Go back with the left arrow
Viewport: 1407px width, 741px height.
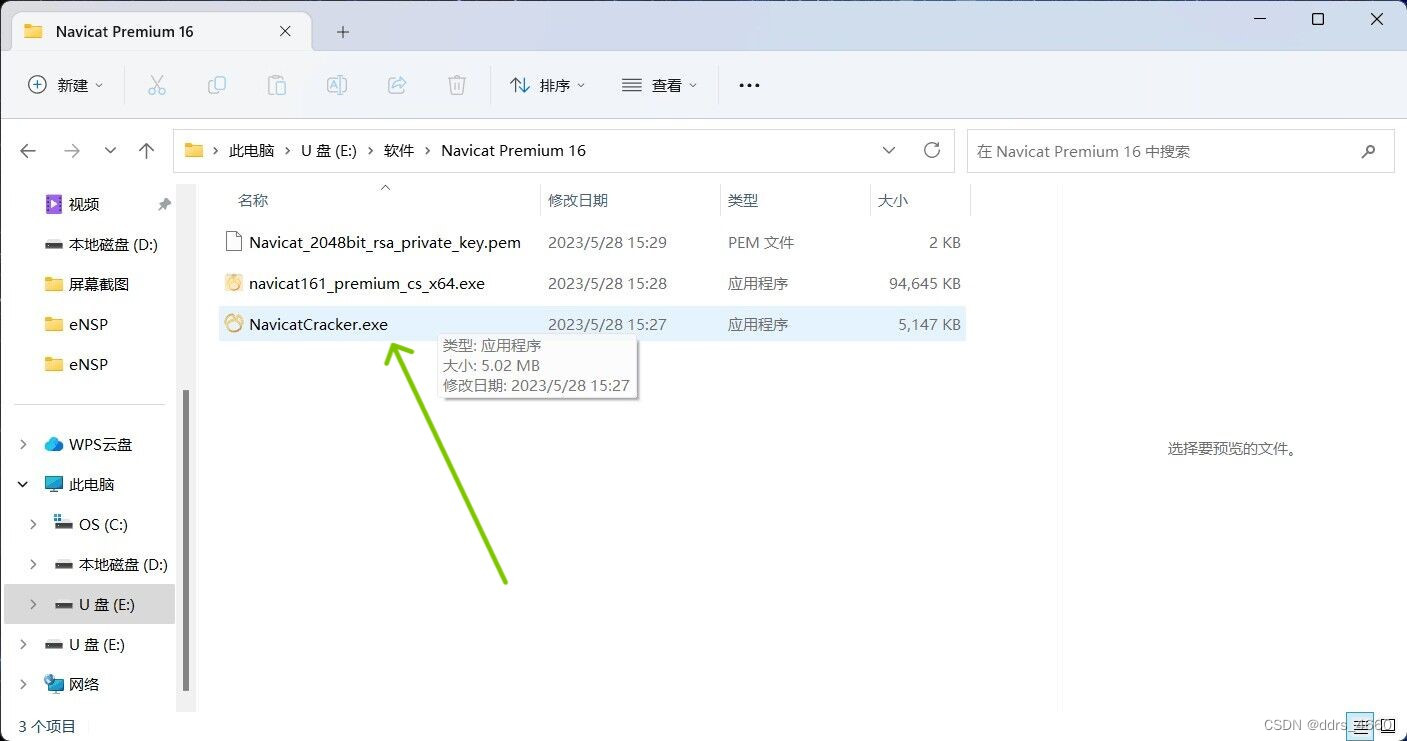28,151
